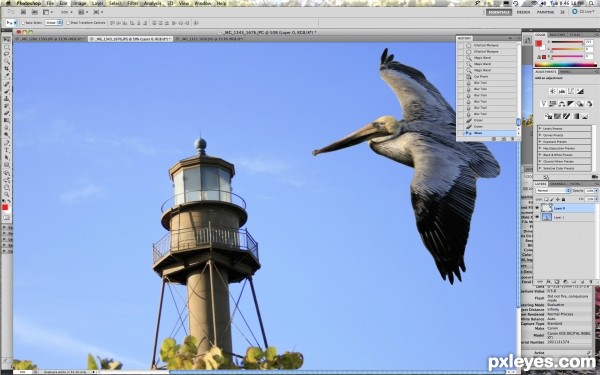Select the Brush tool

click(8, 91)
